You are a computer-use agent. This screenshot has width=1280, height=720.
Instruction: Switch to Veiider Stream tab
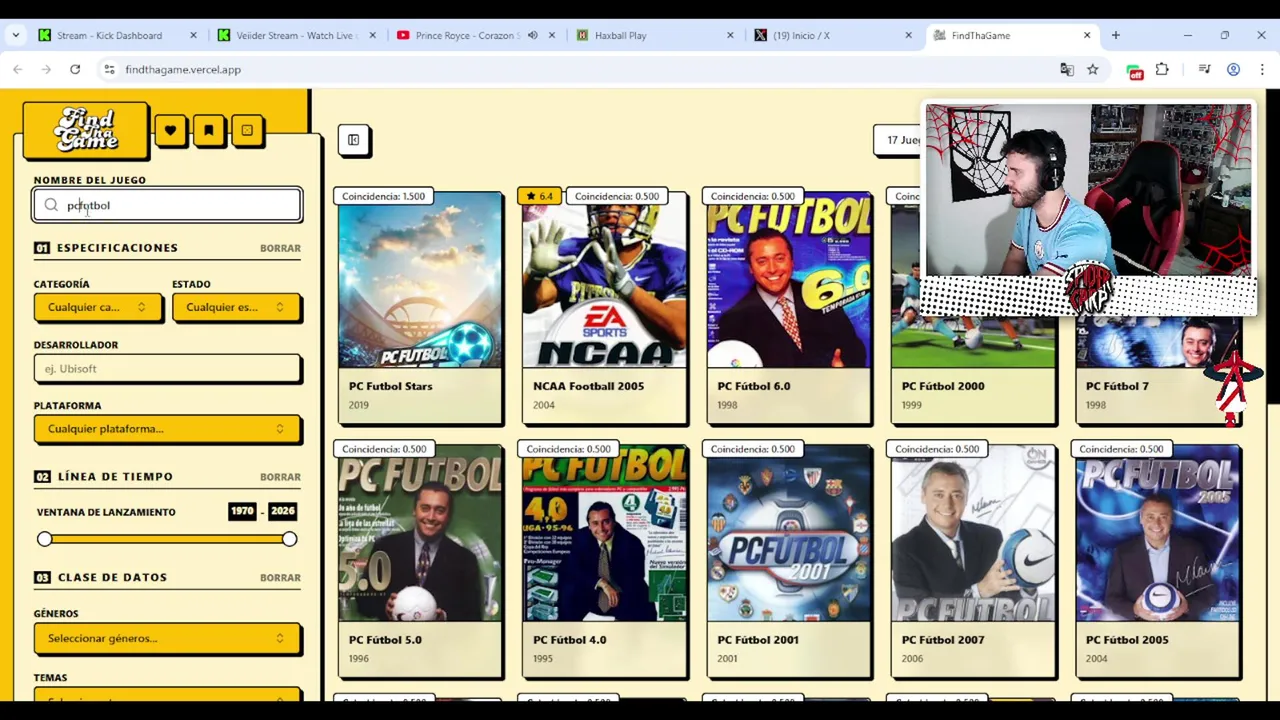click(295, 35)
